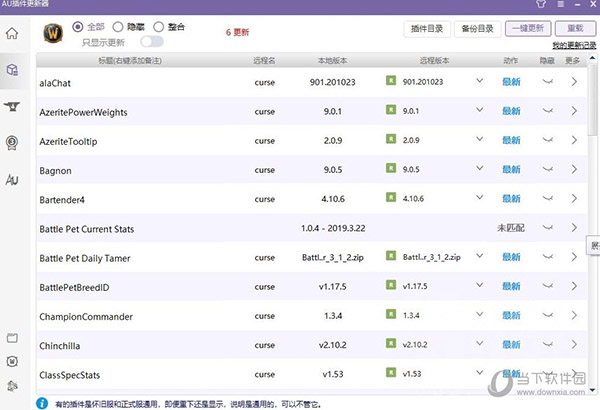Click the blue info icon at bottom

(x=42, y=403)
